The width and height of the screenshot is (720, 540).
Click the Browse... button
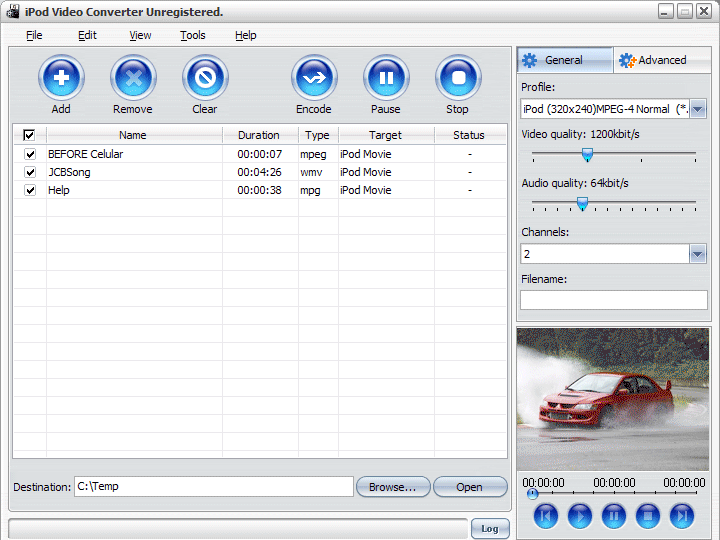coord(393,487)
